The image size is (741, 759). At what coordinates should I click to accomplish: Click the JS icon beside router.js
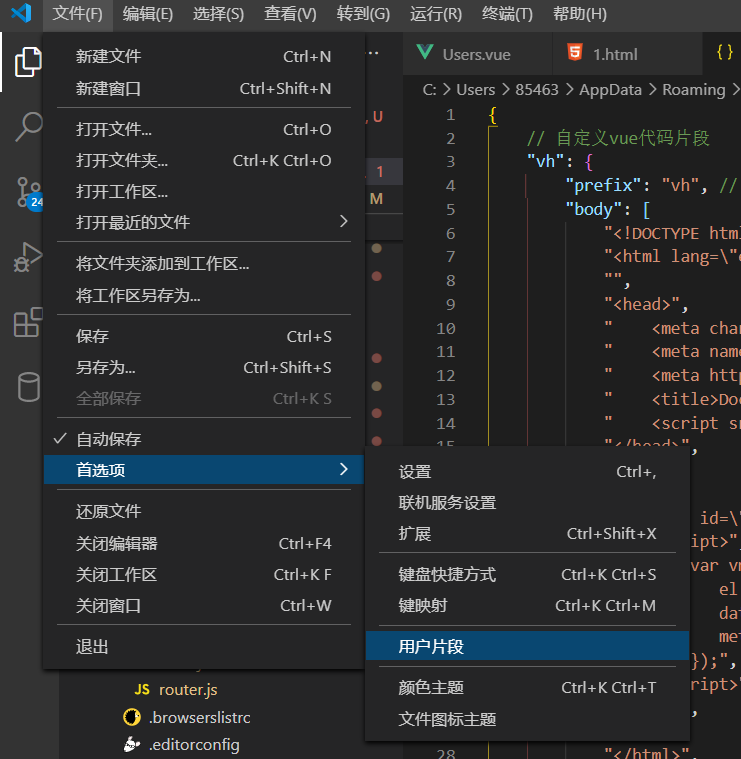click(x=142, y=689)
